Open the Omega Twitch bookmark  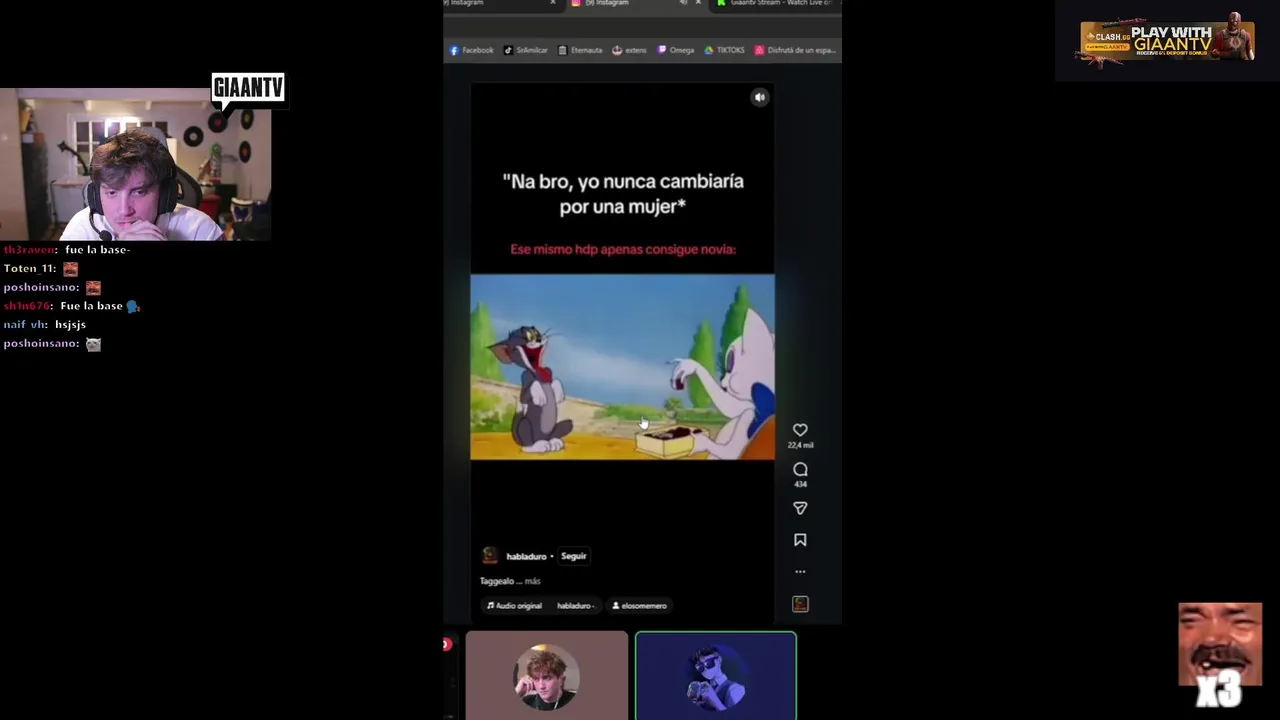tap(676, 50)
